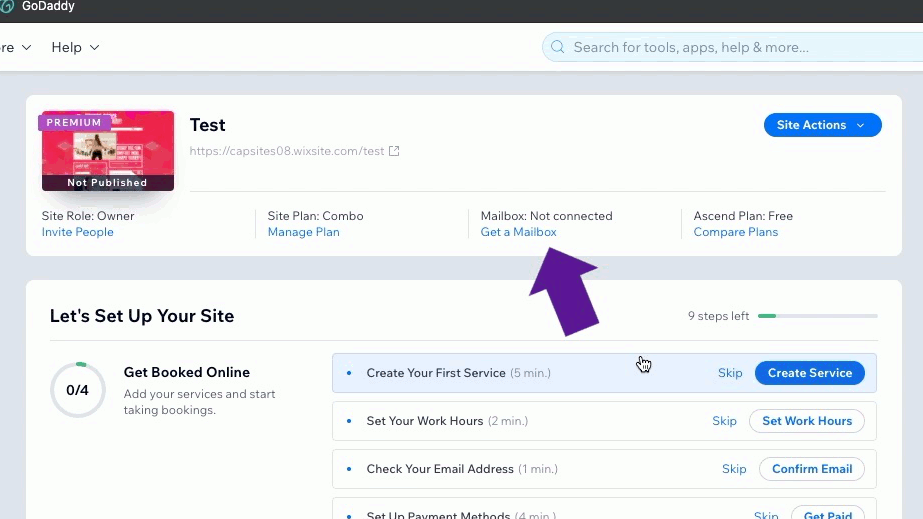The image size is (923, 519).
Task: Click the Mailbox: Not connected text
Action: pyautogui.click(x=546, y=216)
